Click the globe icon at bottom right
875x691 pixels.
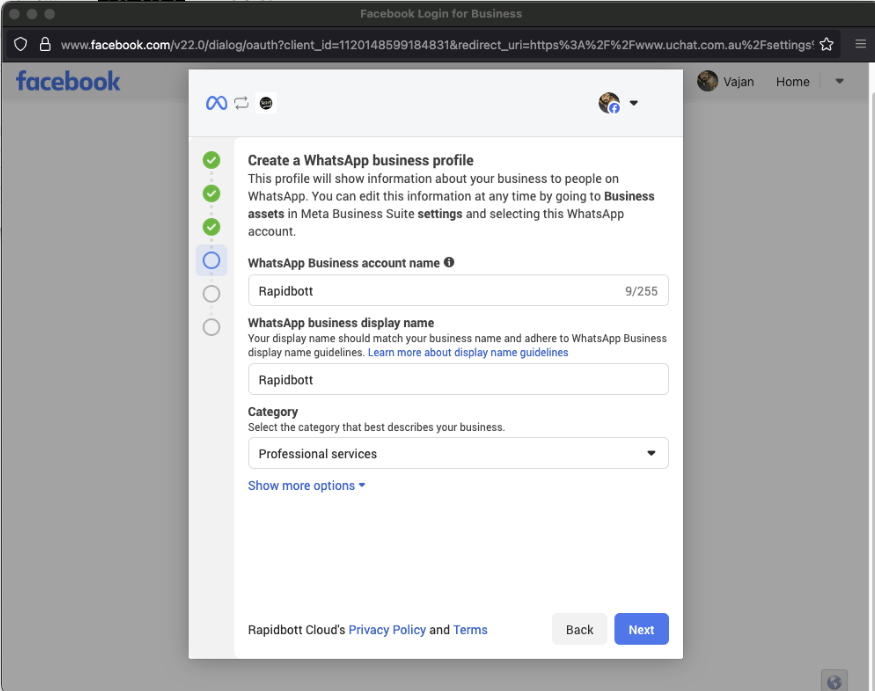tap(833, 681)
